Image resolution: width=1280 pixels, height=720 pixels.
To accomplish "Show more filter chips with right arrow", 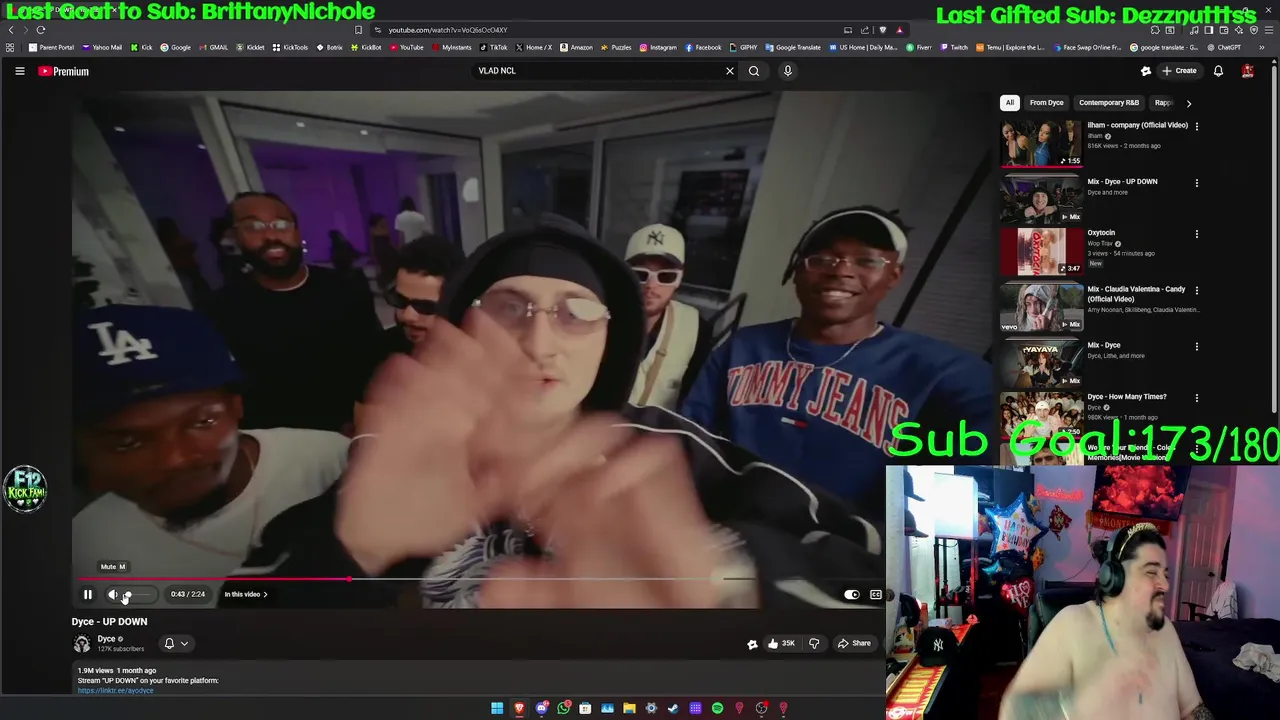I will tap(1188, 103).
